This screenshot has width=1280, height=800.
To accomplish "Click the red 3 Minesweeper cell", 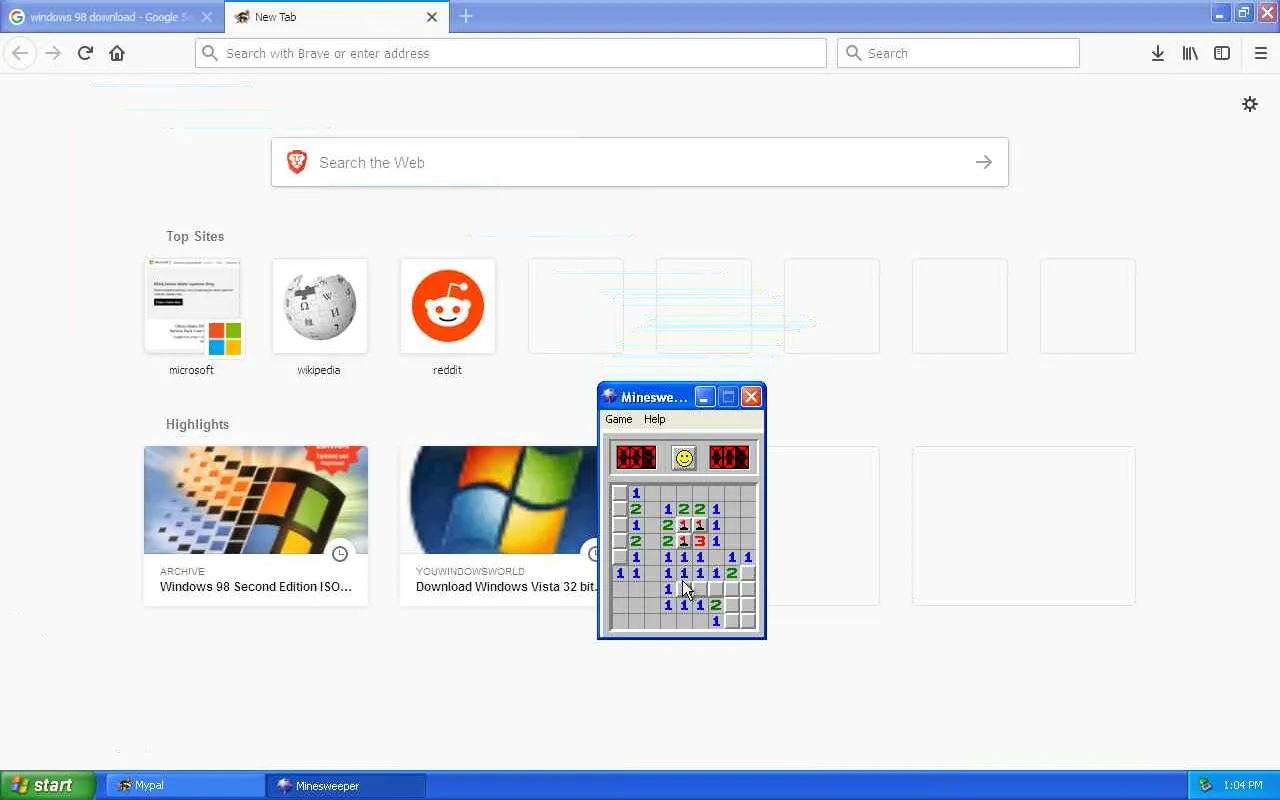I will 700,541.
